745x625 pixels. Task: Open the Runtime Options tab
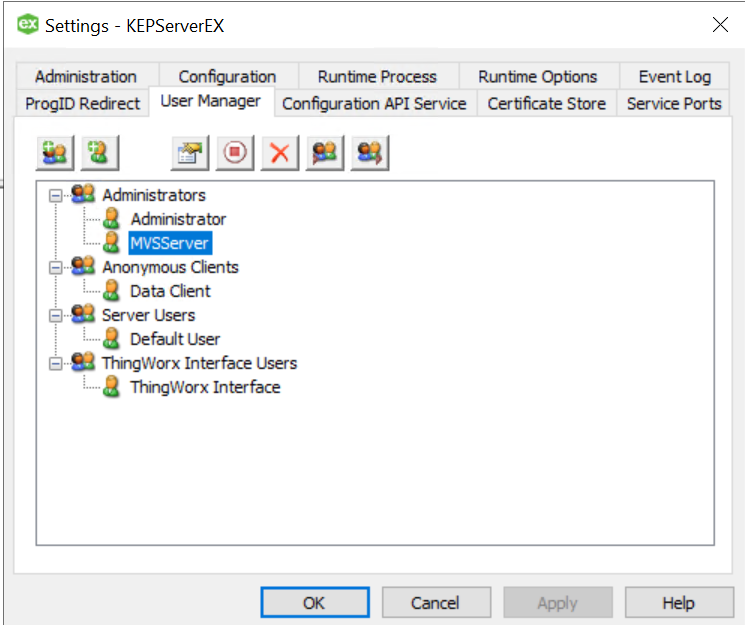point(538,76)
